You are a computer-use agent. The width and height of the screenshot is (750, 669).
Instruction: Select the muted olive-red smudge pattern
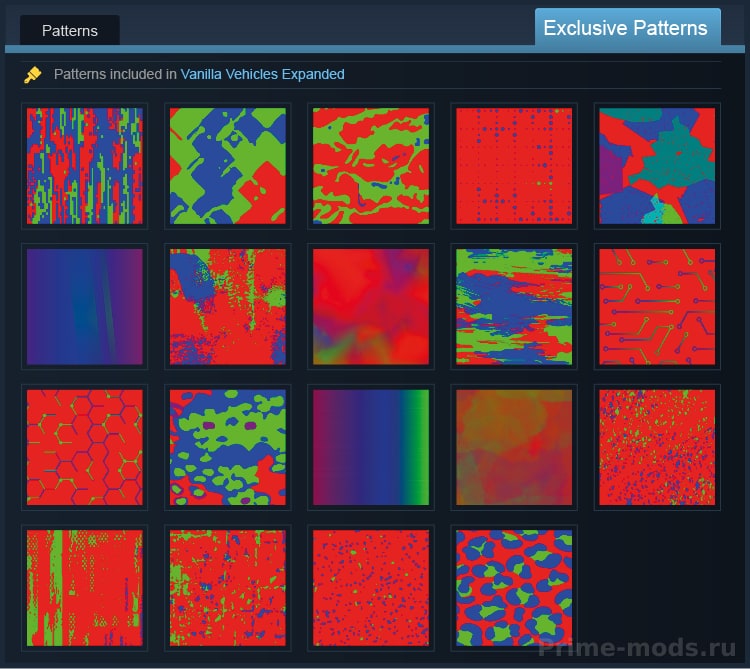[514, 447]
